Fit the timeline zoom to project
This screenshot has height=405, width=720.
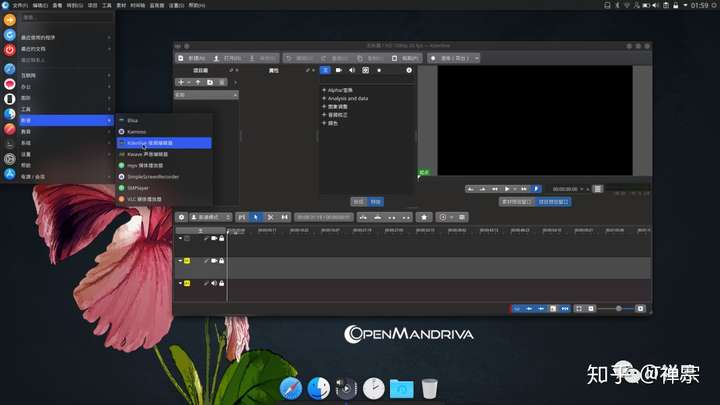(x=579, y=309)
